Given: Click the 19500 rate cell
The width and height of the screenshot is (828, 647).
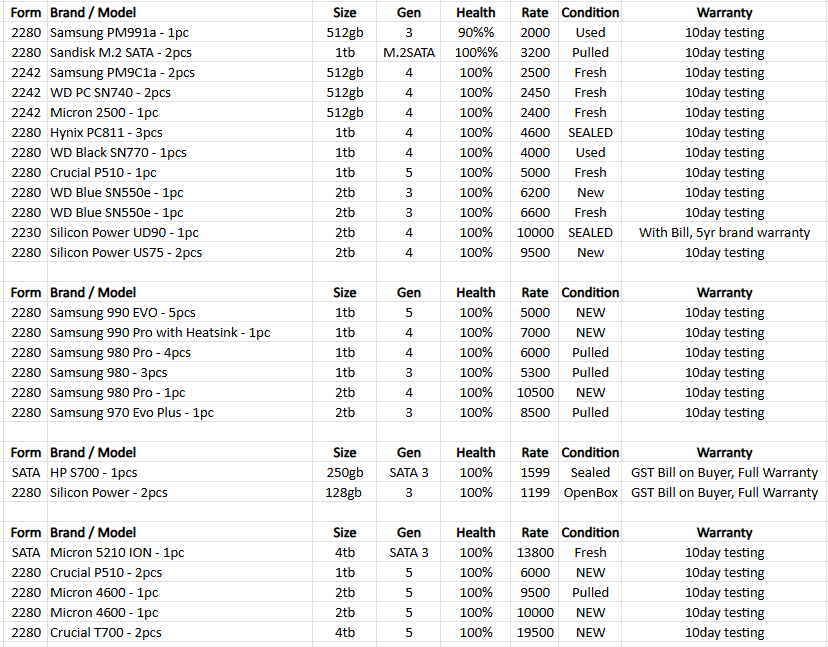Looking at the screenshot, I should pos(535,632).
